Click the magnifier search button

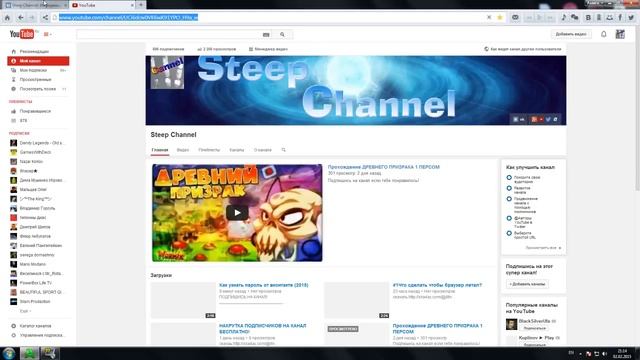pos(282,35)
